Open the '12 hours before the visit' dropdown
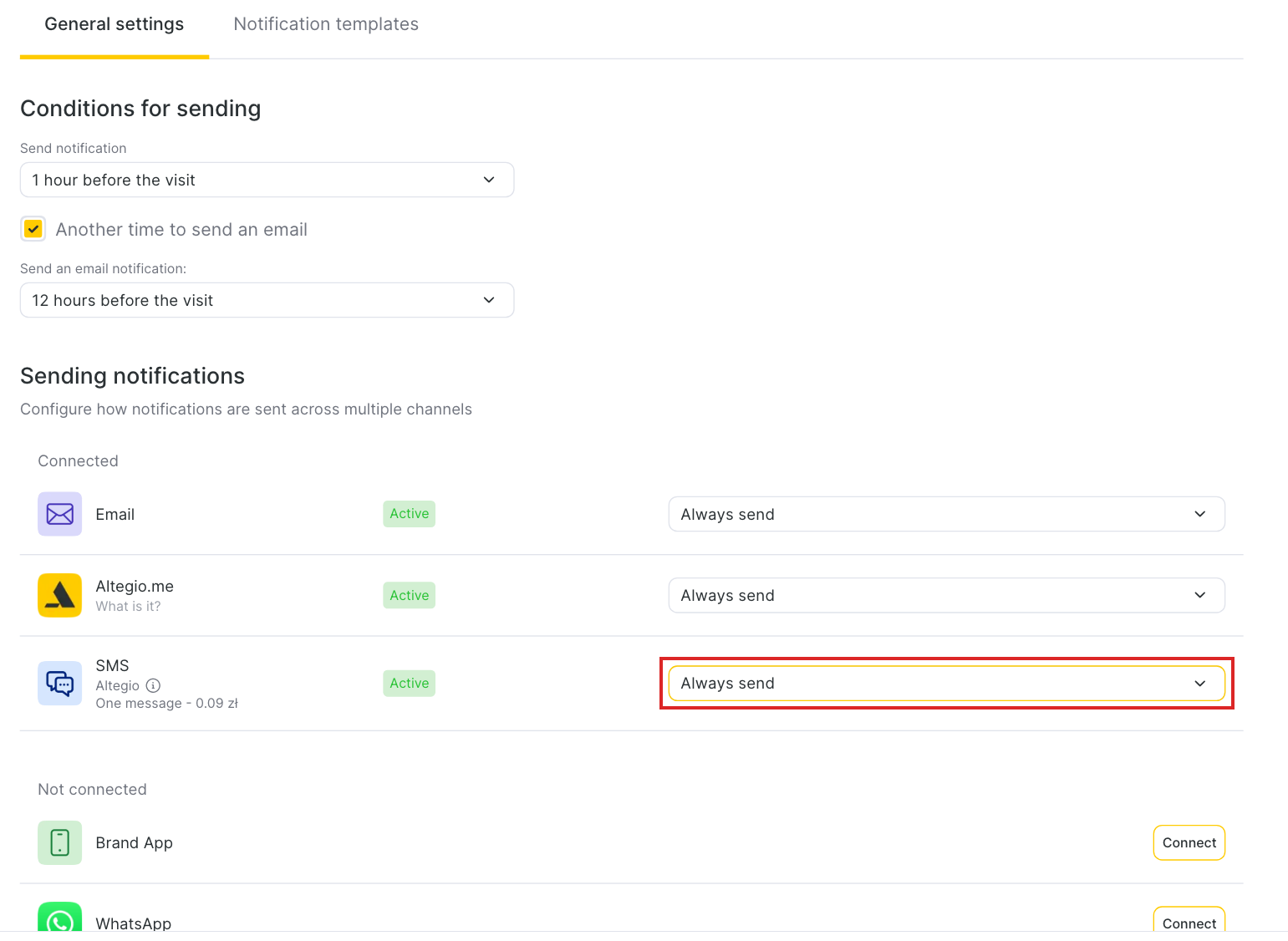This screenshot has width=1288, height=941. click(267, 300)
